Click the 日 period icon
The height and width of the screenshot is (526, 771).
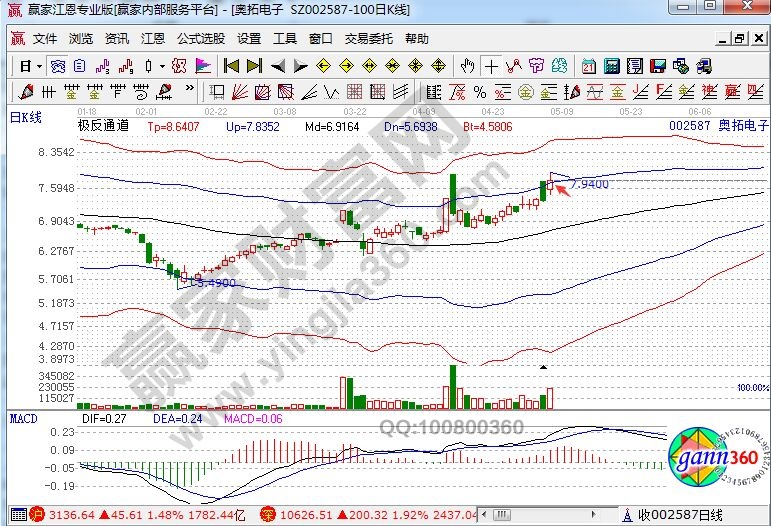pyautogui.click(x=26, y=66)
